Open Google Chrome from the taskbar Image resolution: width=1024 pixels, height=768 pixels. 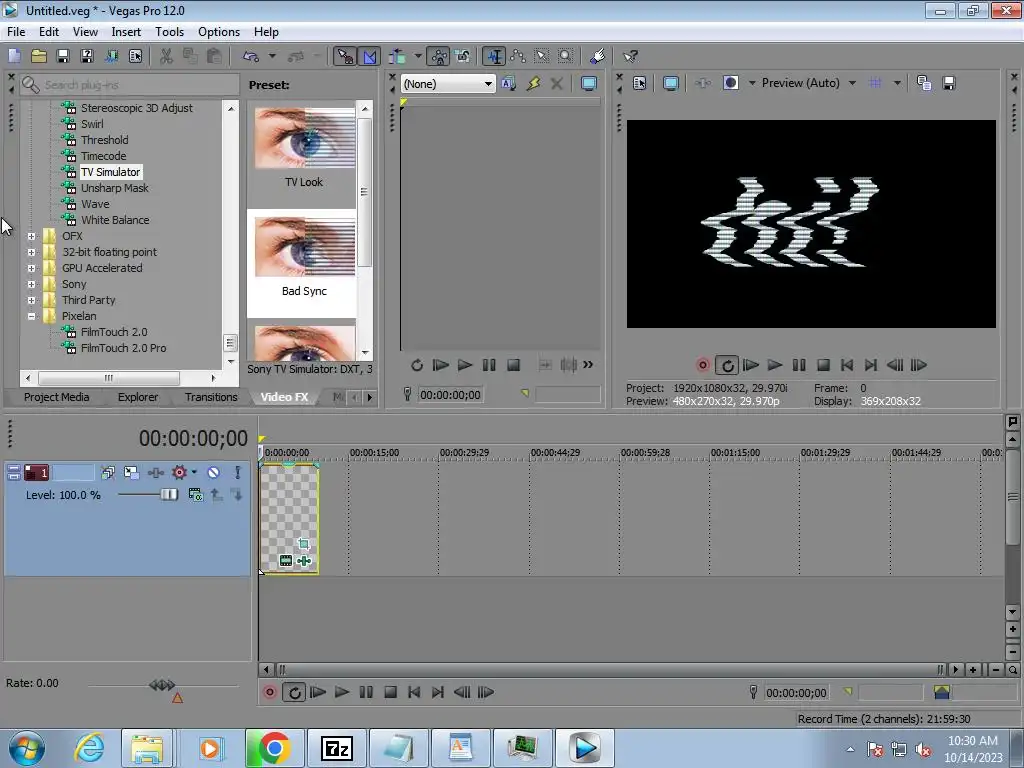[x=274, y=748]
